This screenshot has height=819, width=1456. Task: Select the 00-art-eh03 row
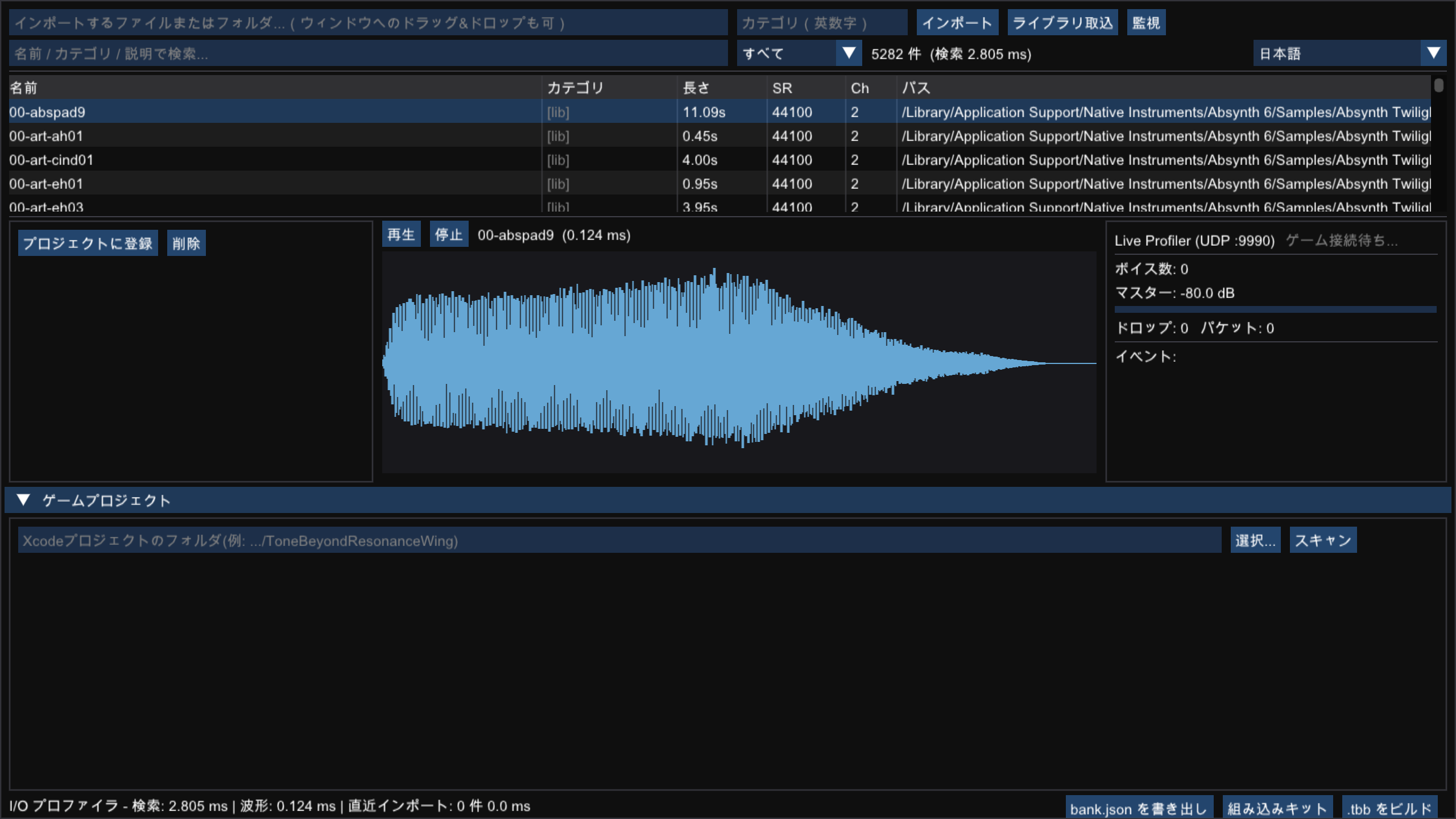[x=719, y=205]
